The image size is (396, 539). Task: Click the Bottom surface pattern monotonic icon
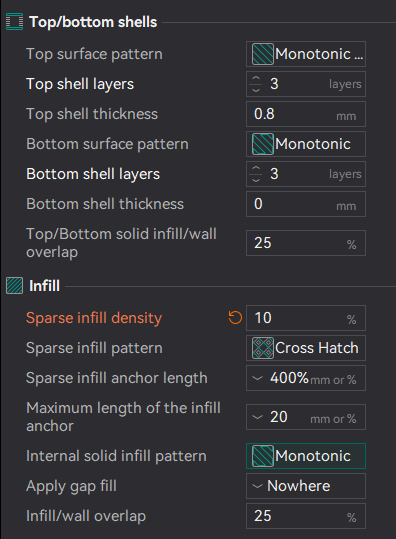pyautogui.click(x=263, y=144)
